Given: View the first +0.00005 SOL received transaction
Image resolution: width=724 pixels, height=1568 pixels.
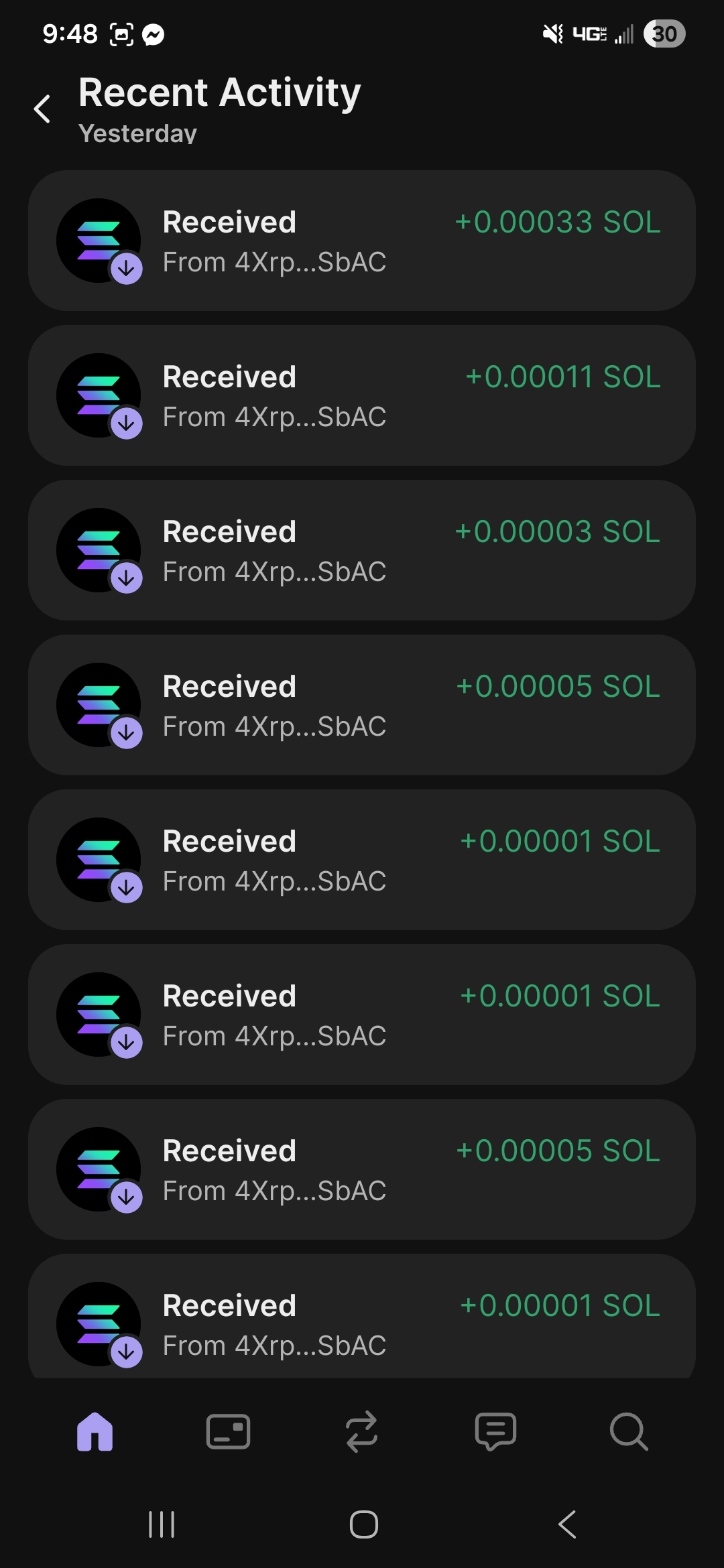Looking at the screenshot, I should coord(361,705).
